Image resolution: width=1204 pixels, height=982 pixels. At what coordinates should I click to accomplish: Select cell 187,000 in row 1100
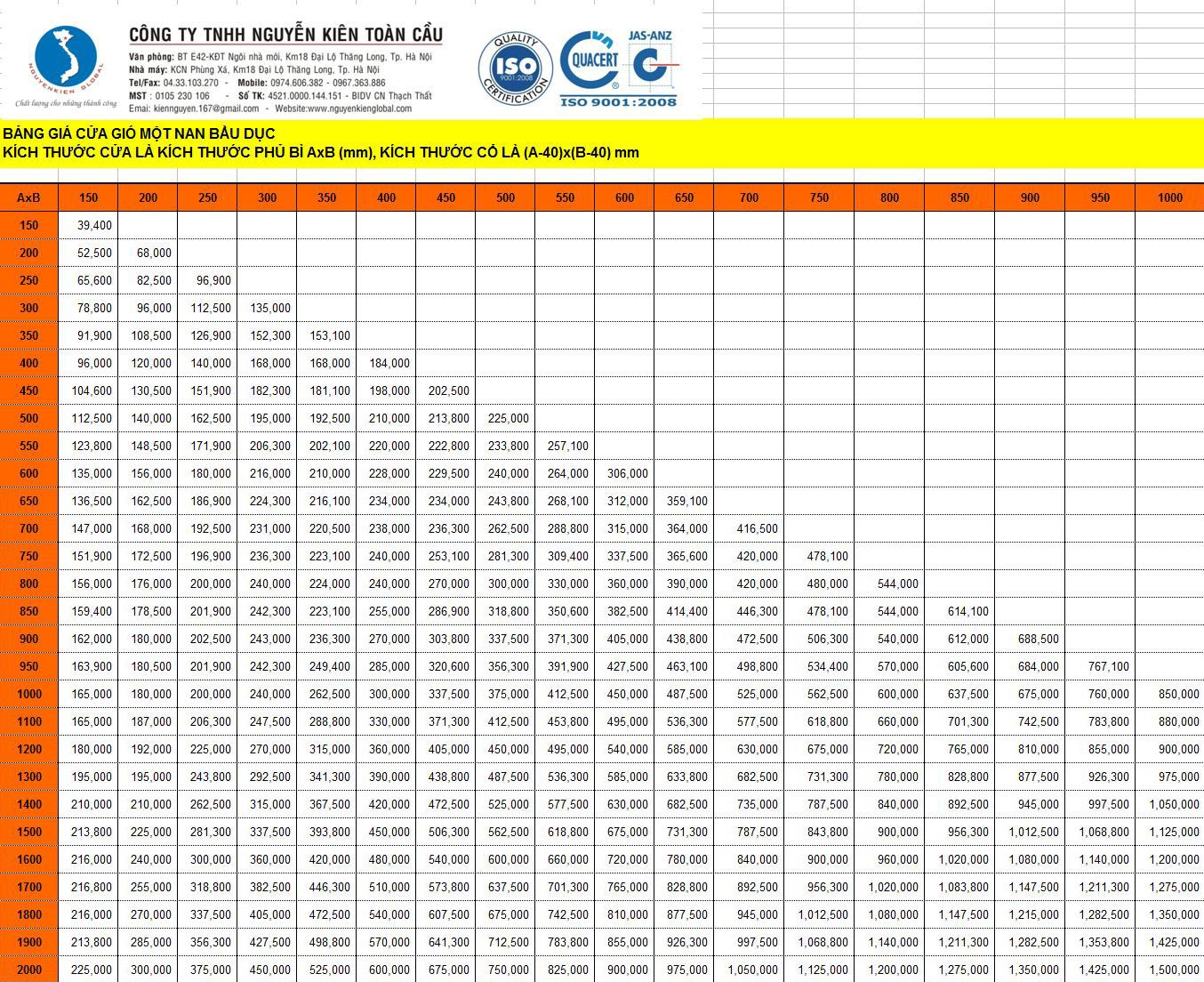point(148,721)
